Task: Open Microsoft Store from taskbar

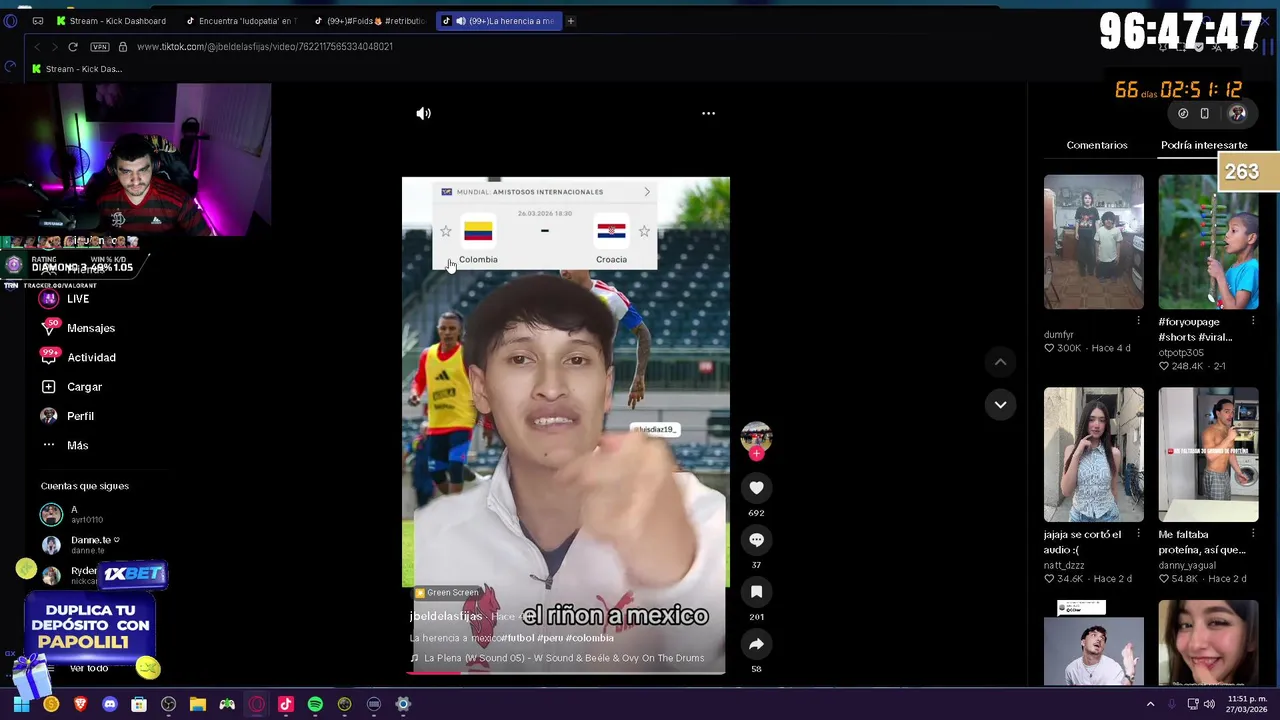Action: click(x=139, y=705)
